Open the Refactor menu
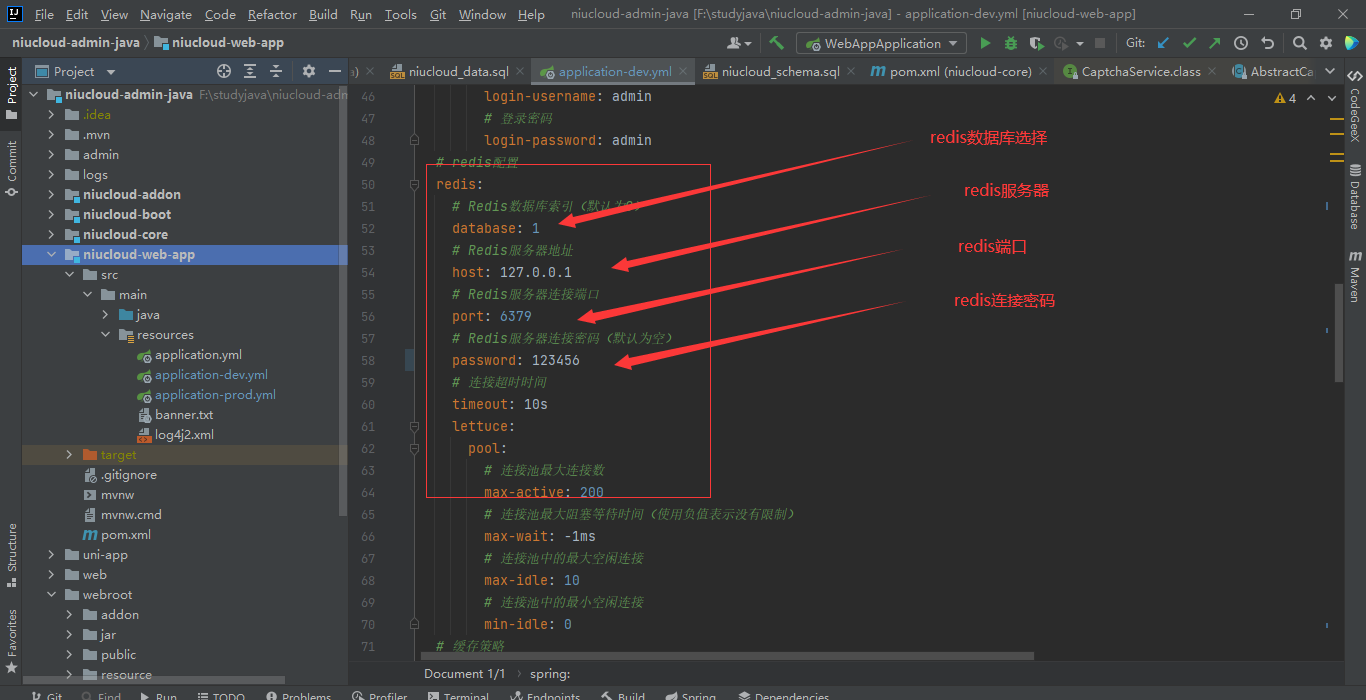 [x=272, y=14]
